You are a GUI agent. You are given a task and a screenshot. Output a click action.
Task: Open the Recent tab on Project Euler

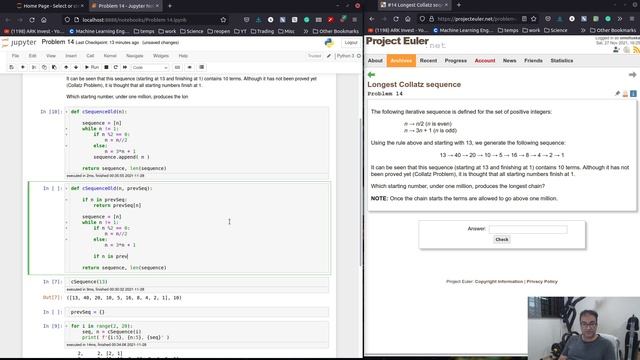coord(428,60)
